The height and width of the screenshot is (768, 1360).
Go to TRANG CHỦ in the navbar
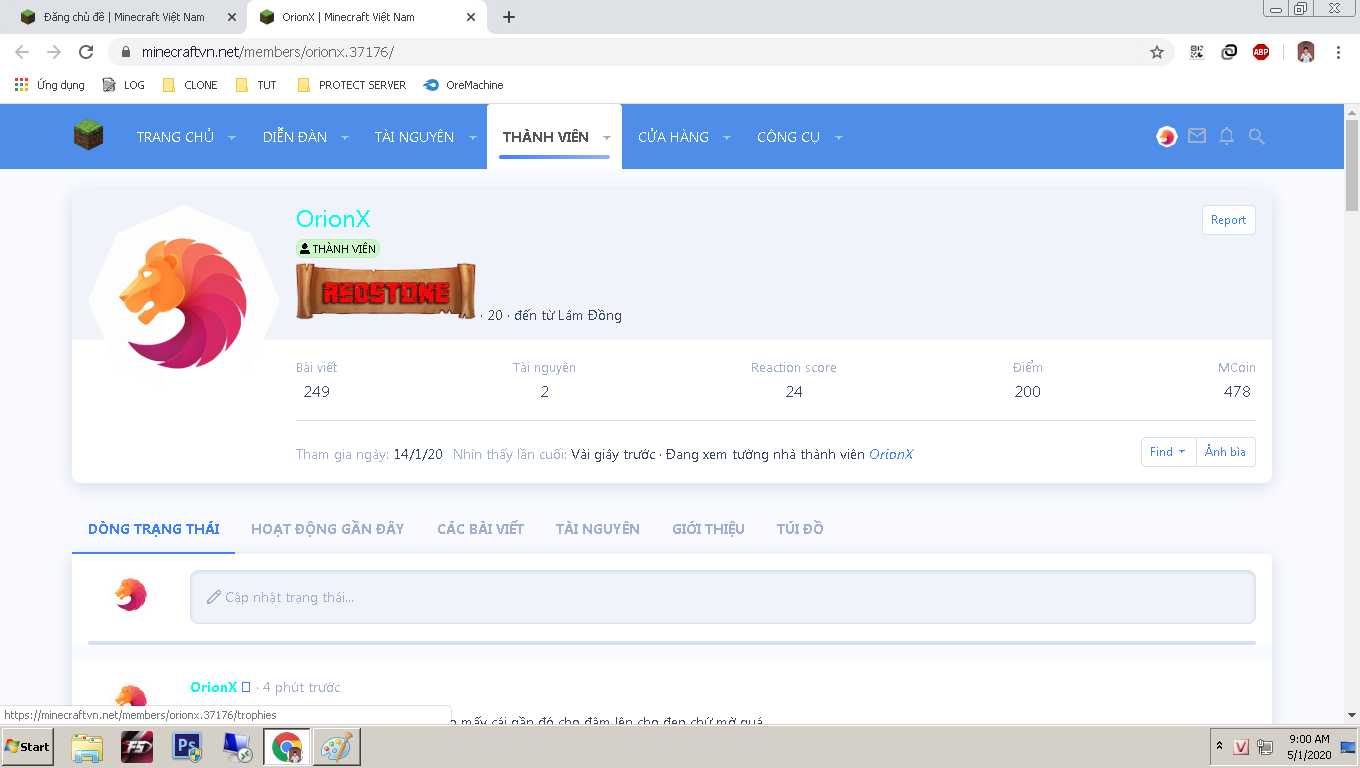point(175,137)
